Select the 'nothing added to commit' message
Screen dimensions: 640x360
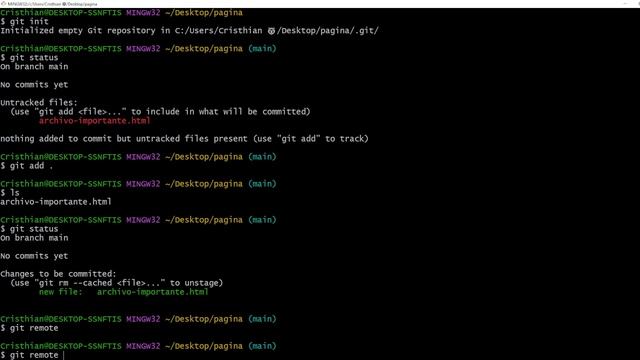click(184, 139)
